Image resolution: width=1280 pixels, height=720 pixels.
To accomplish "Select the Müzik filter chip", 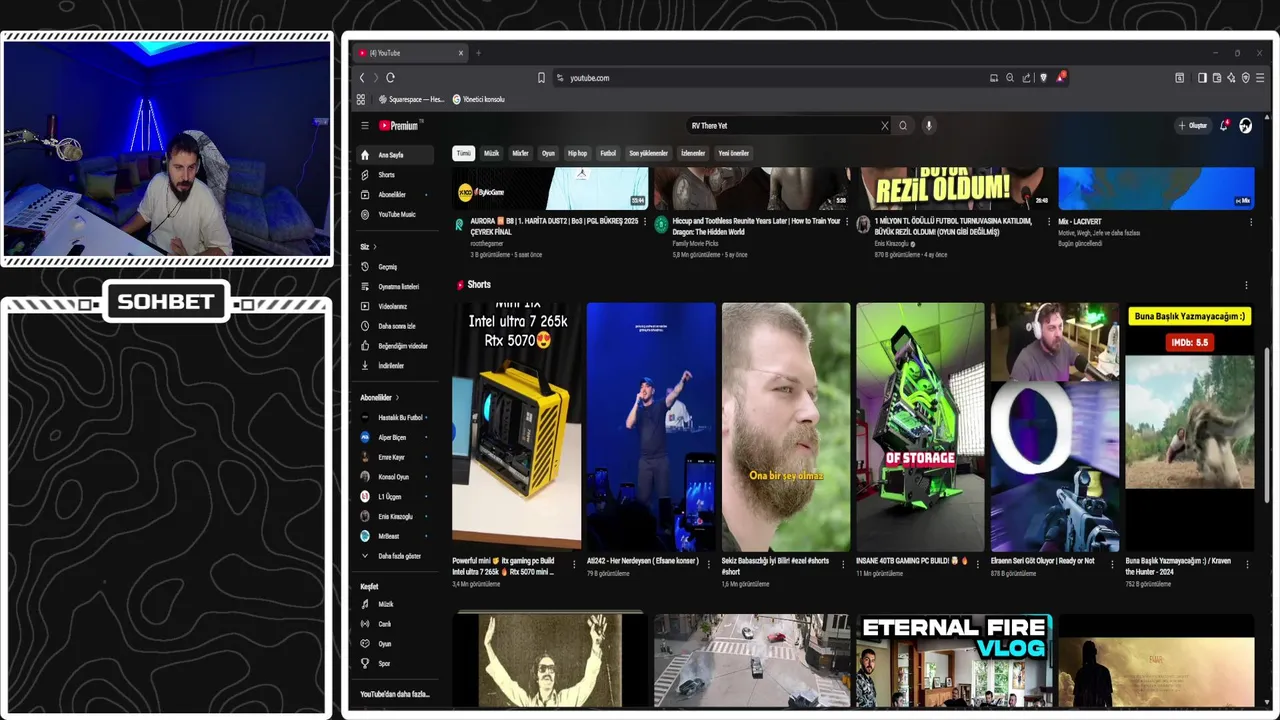I will pyautogui.click(x=491, y=153).
